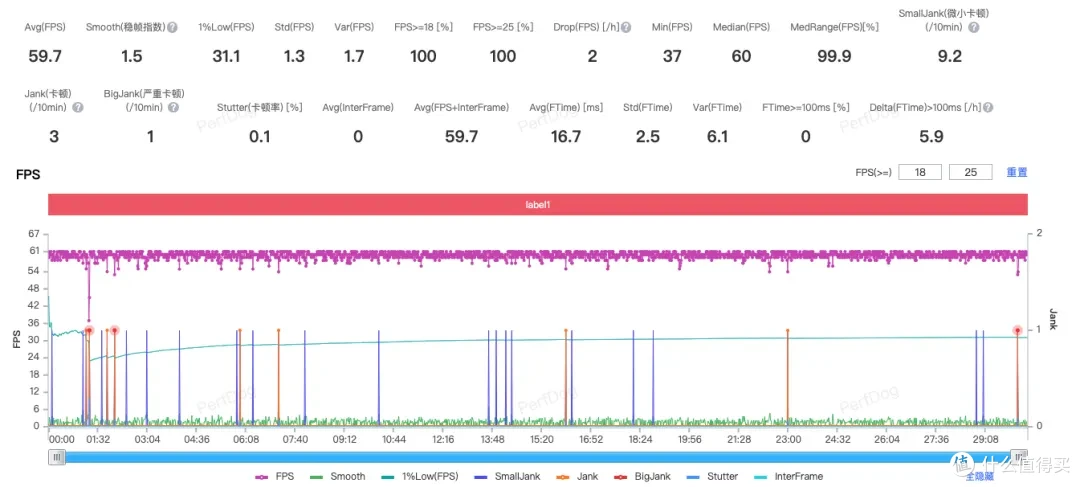Show or hide InterFrame legend series

click(x=791, y=477)
